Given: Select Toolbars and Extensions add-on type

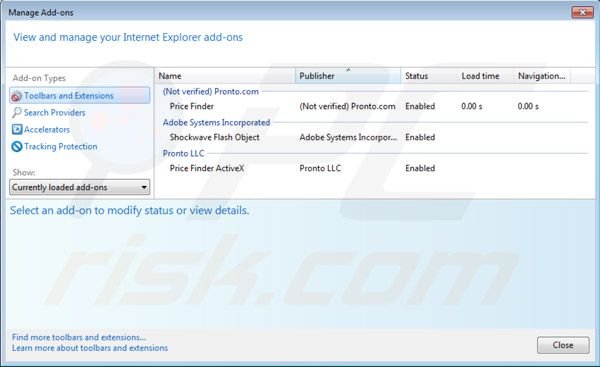Looking at the screenshot, I should [80, 96].
